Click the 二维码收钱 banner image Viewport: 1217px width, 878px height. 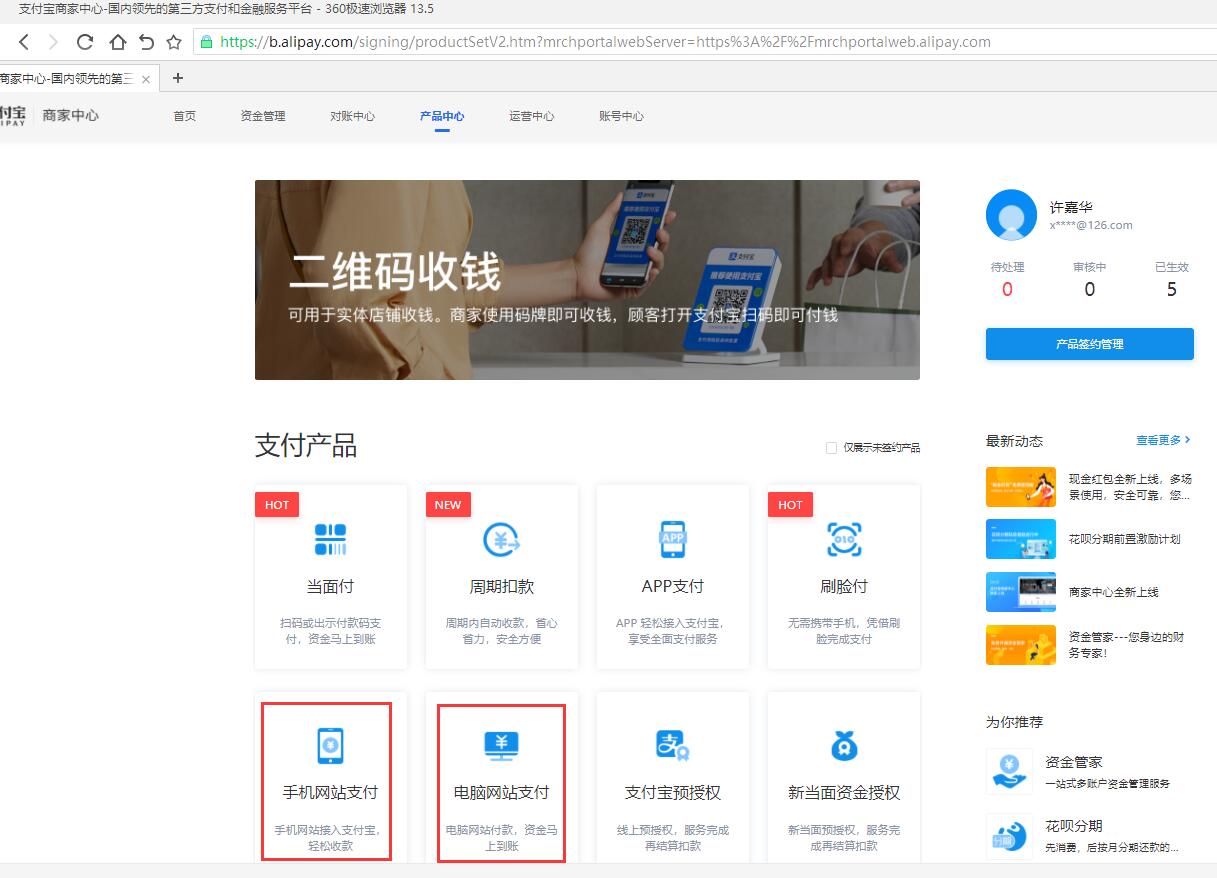point(587,280)
